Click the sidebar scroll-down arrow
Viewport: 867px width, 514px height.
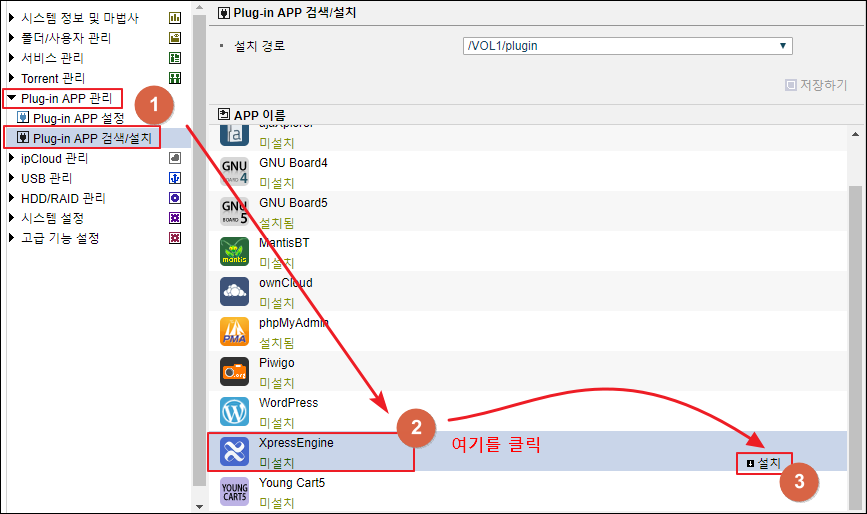200,506
